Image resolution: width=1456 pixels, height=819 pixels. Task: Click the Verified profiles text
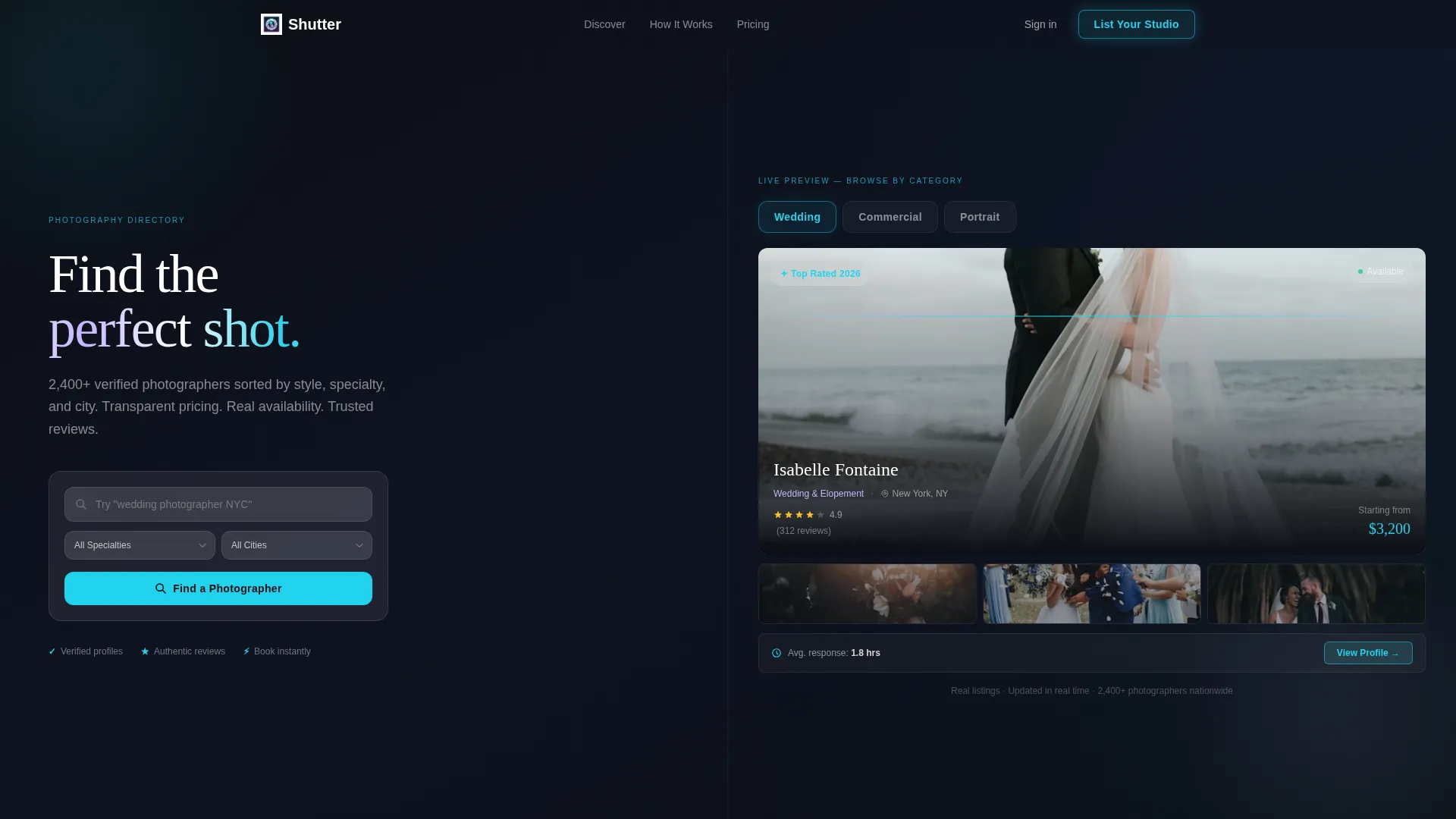point(92,651)
